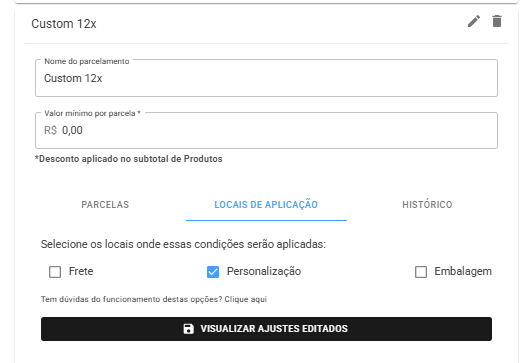Image resolution: width=521 pixels, height=363 pixels.
Task: Tick the Embalagem checkbox
Action: (421, 272)
